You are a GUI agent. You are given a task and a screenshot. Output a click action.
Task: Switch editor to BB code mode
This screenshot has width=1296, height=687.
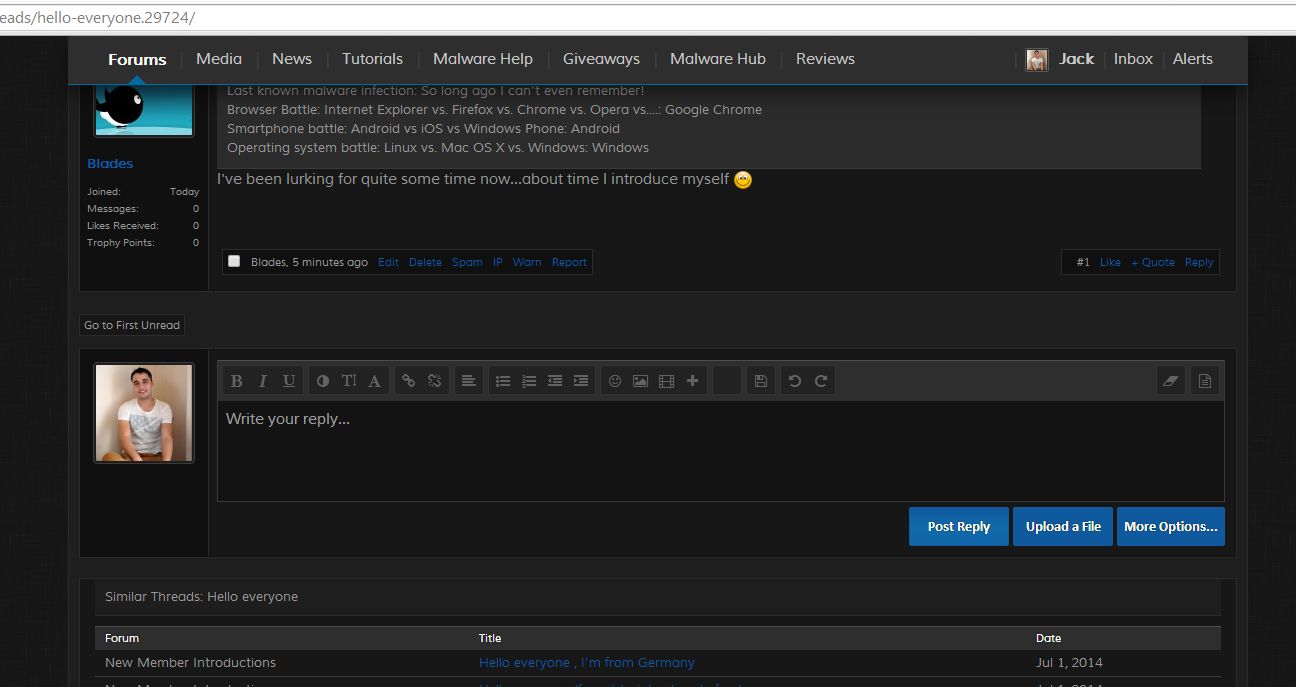(1205, 381)
